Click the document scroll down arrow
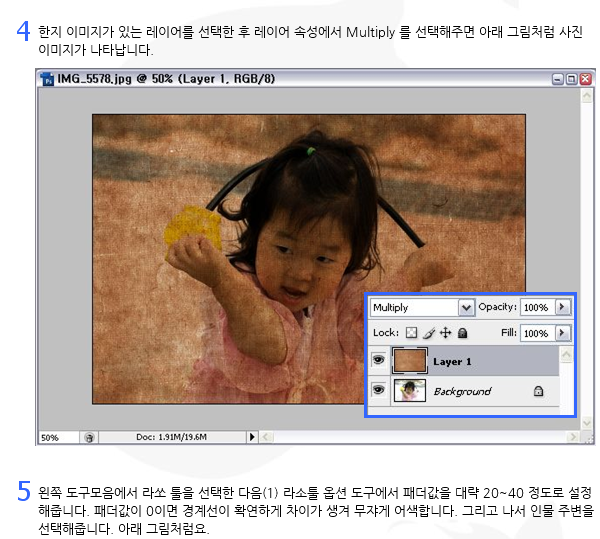Viewport: 600px width, 539px height. 587,423
